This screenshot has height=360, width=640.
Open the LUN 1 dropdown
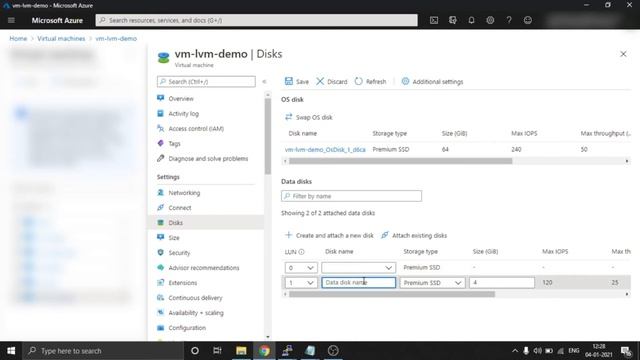301,282
